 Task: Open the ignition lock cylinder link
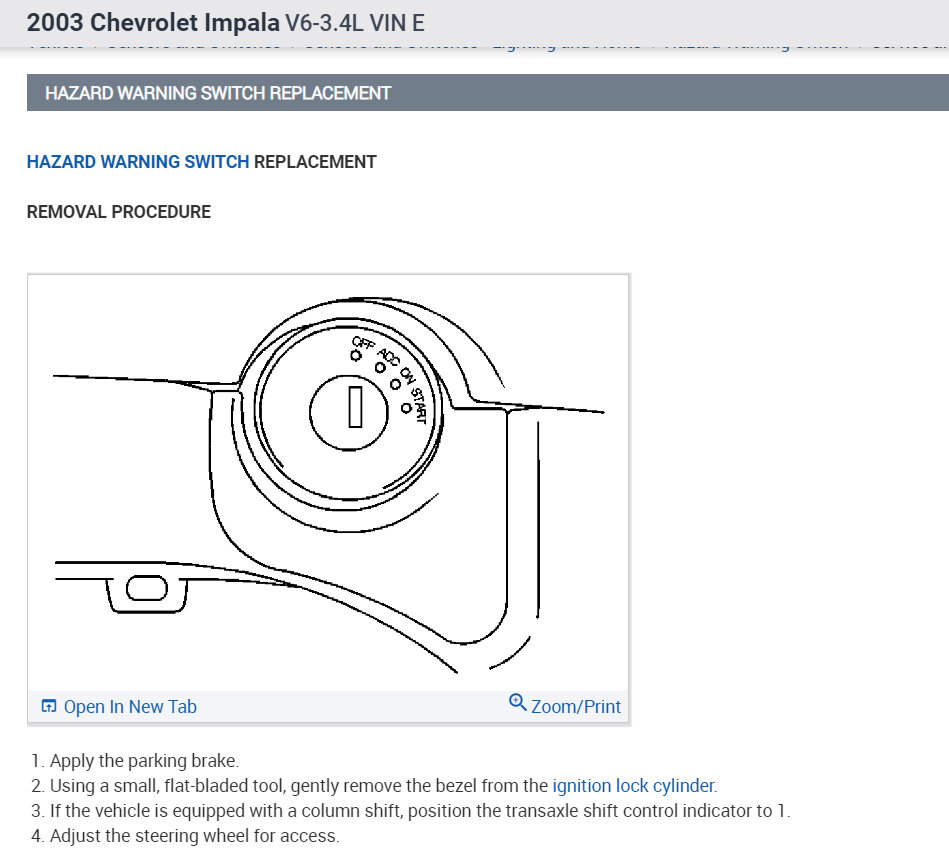pos(633,786)
